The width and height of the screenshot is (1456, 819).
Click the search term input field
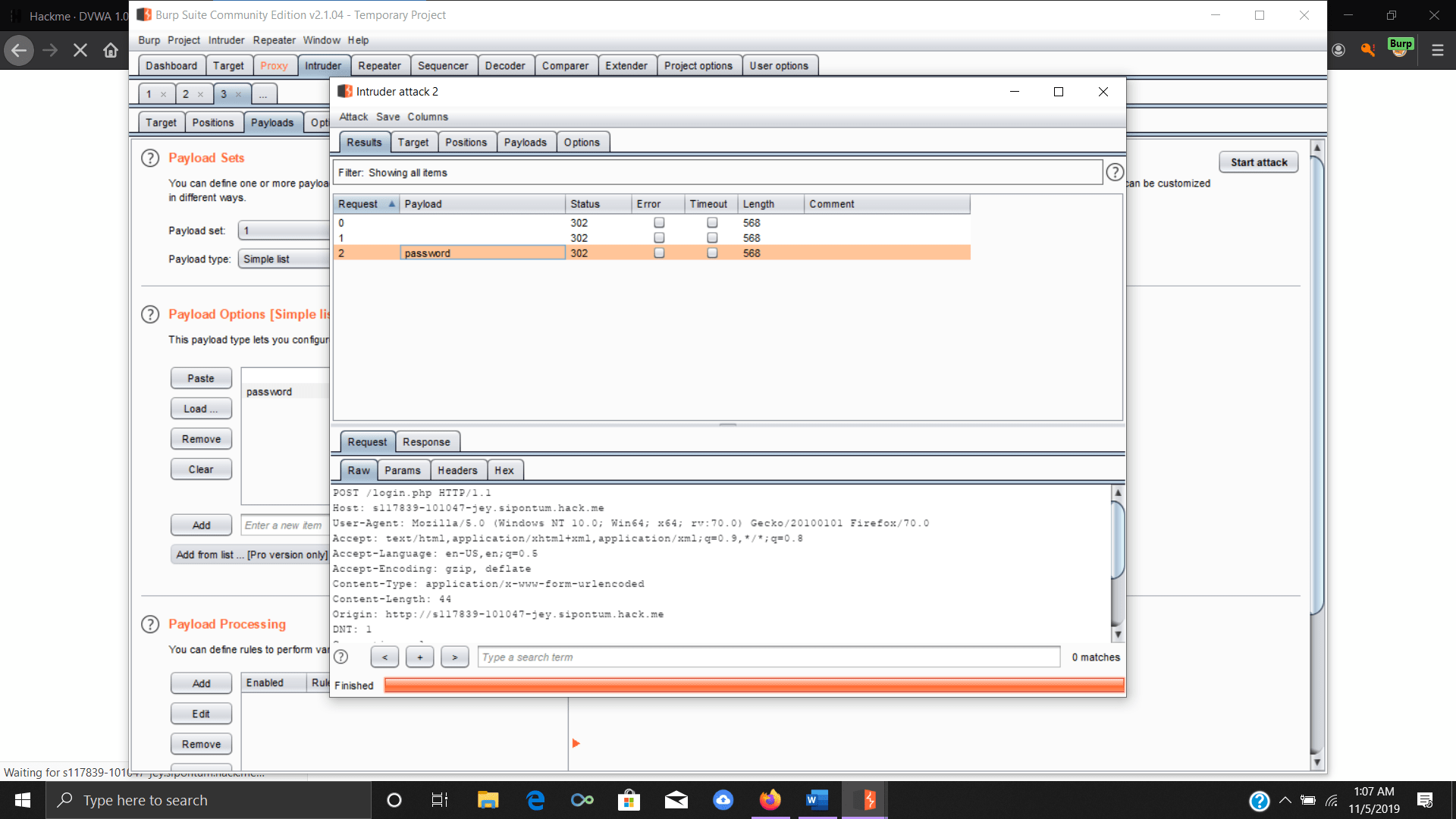pos(769,657)
